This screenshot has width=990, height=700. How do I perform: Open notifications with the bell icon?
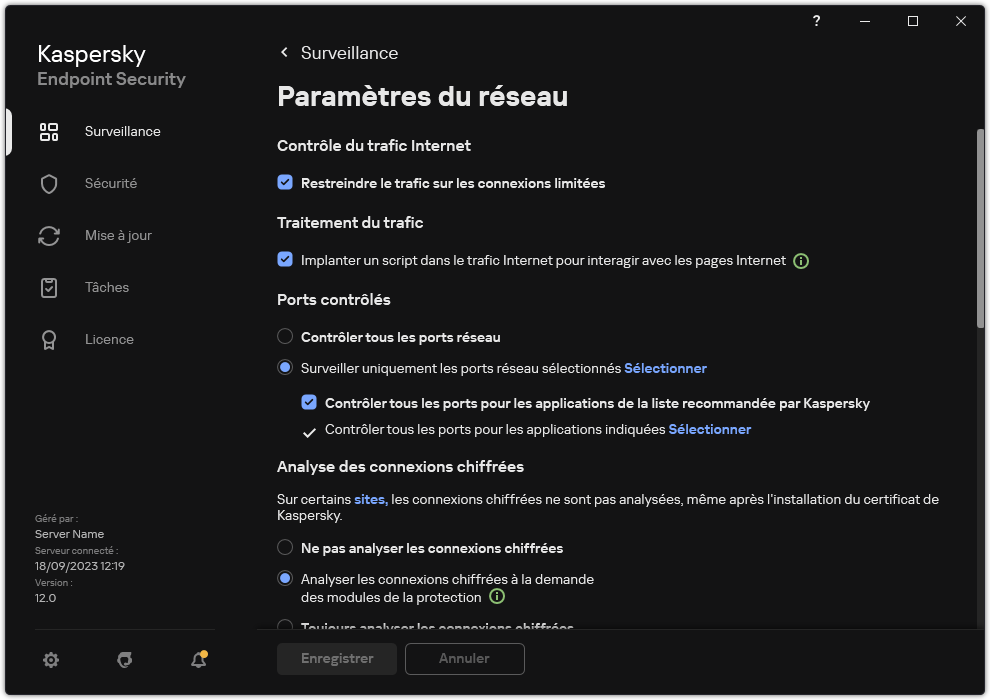click(198, 660)
